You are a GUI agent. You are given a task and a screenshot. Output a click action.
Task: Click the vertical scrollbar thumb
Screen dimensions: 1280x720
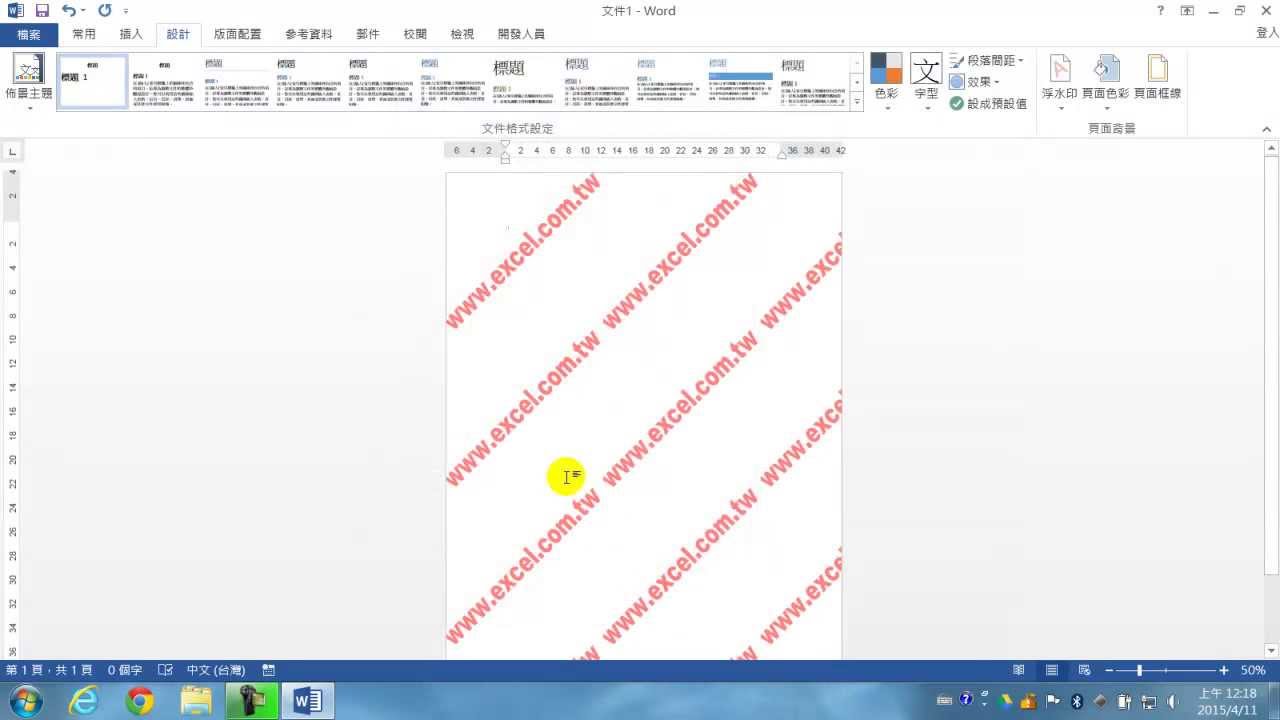(1272, 365)
